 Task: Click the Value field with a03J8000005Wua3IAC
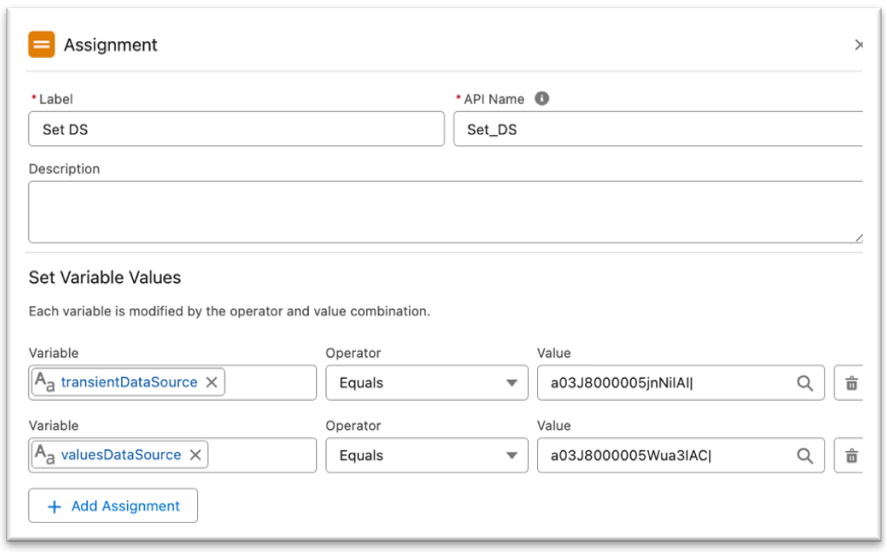665,456
